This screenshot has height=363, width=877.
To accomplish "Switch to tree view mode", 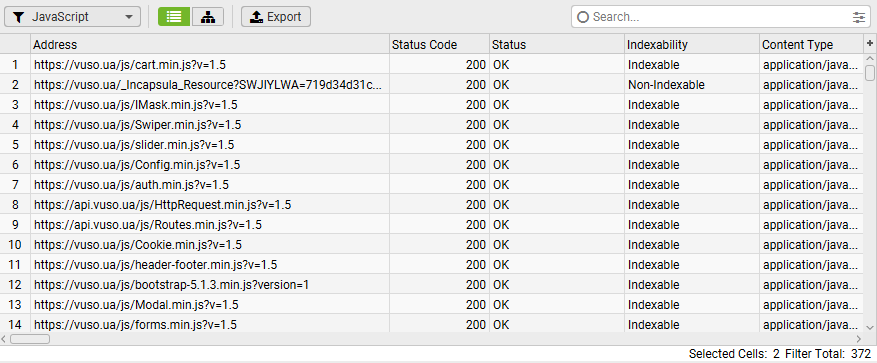I will [x=208, y=17].
